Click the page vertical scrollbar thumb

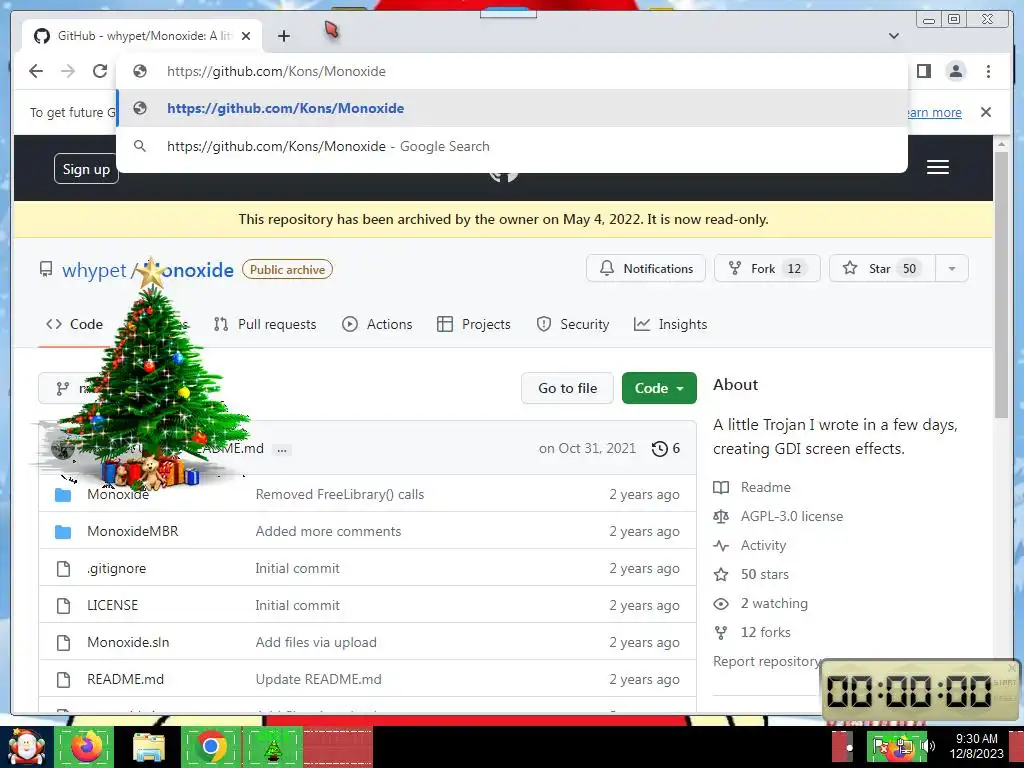tap(1002, 285)
